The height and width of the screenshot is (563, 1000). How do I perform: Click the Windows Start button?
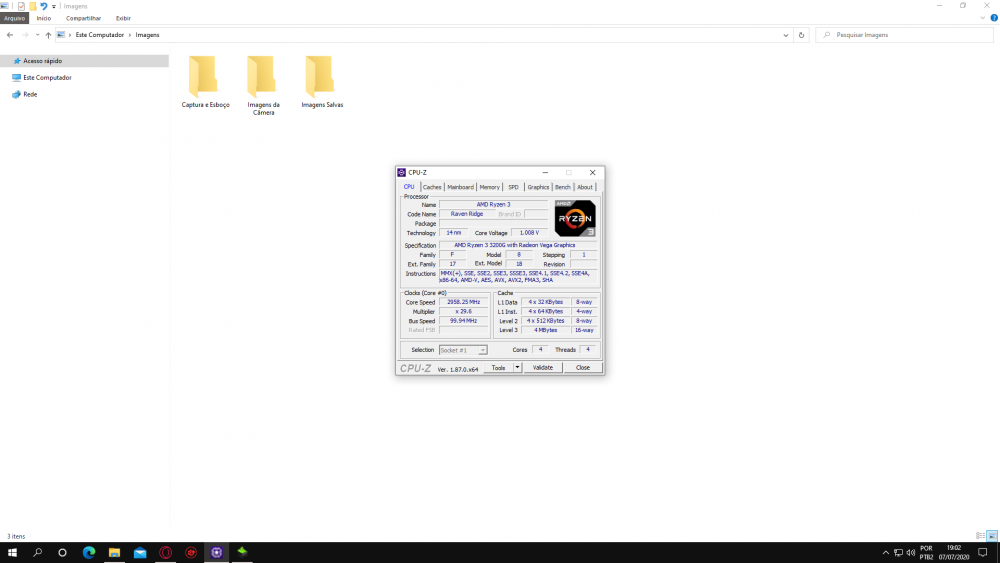12,552
